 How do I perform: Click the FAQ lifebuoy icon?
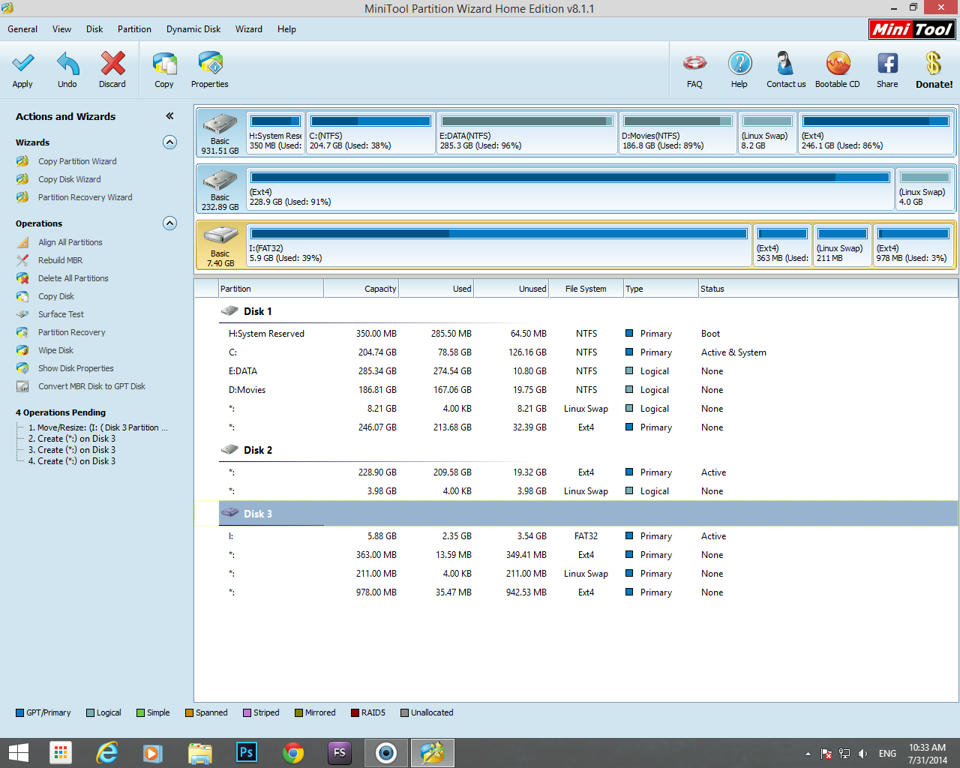(x=694, y=65)
